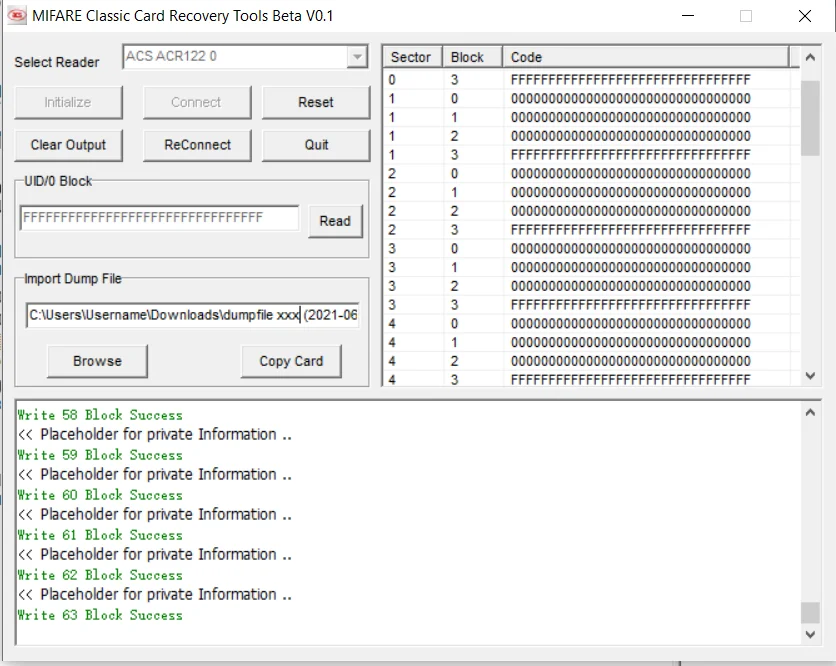The image size is (836, 666).
Task: Click the Import Dump File path field
Action: (192, 315)
